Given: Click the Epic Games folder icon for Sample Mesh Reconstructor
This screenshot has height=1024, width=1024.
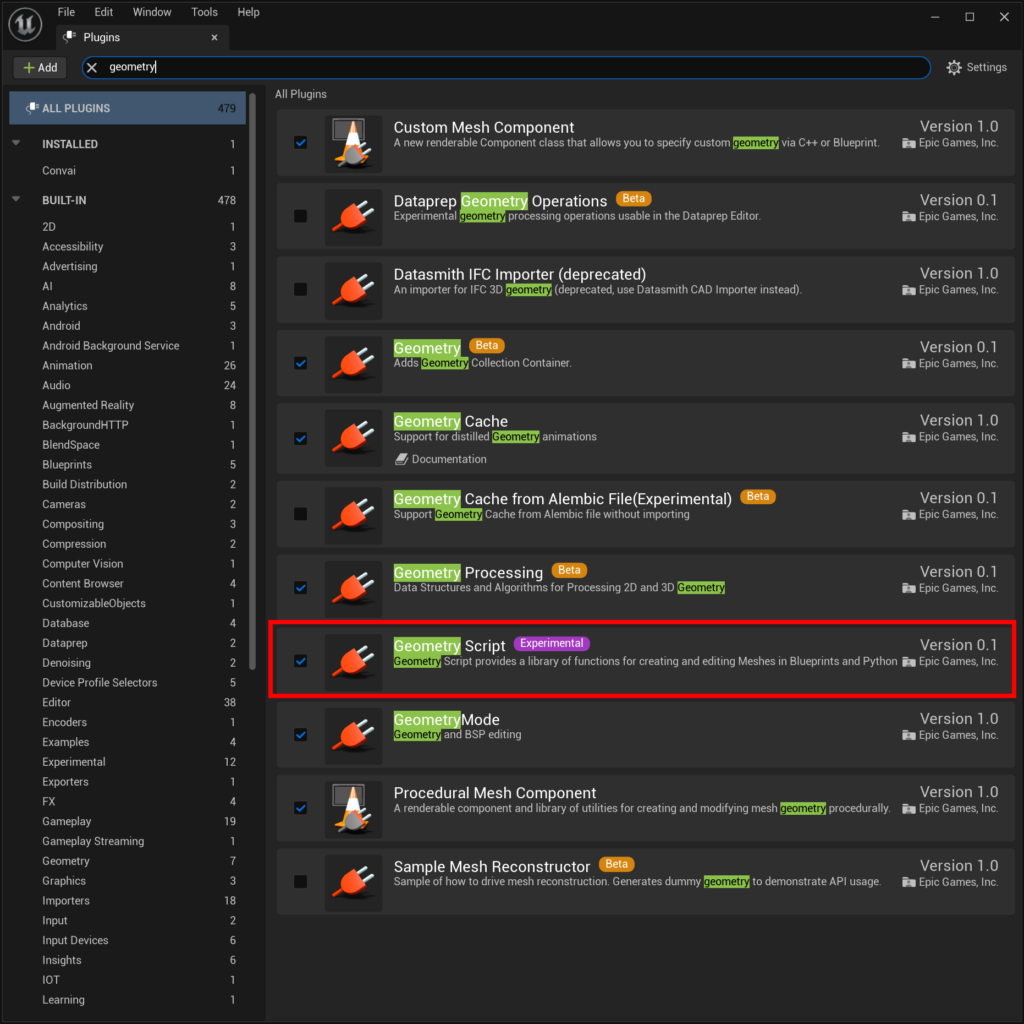Looking at the screenshot, I should (908, 882).
